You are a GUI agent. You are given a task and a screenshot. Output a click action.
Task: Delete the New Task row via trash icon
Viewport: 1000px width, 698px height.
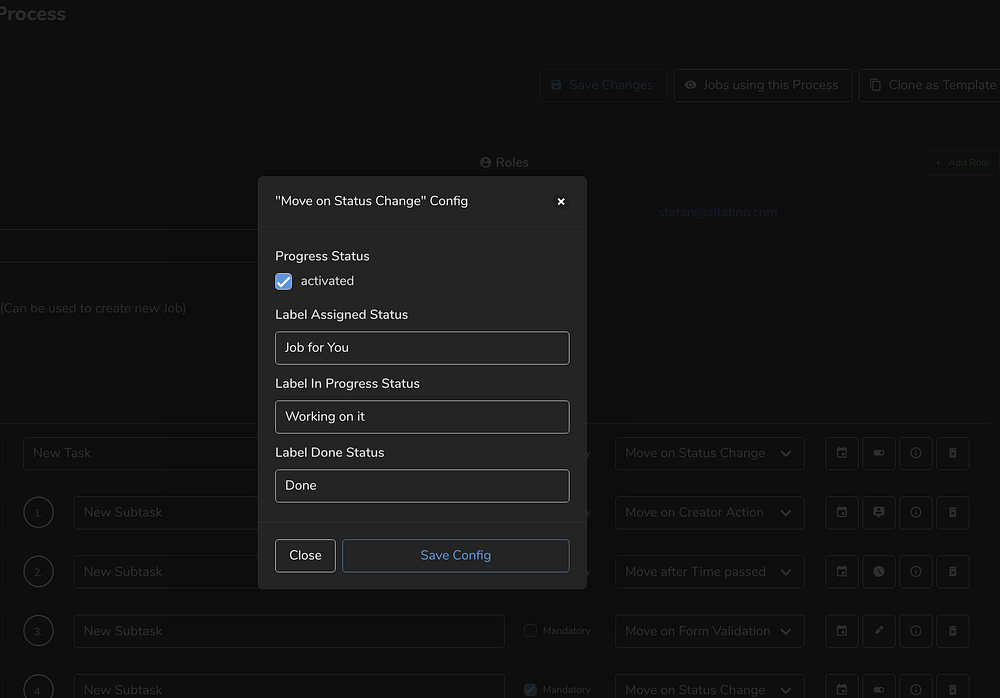pos(952,453)
